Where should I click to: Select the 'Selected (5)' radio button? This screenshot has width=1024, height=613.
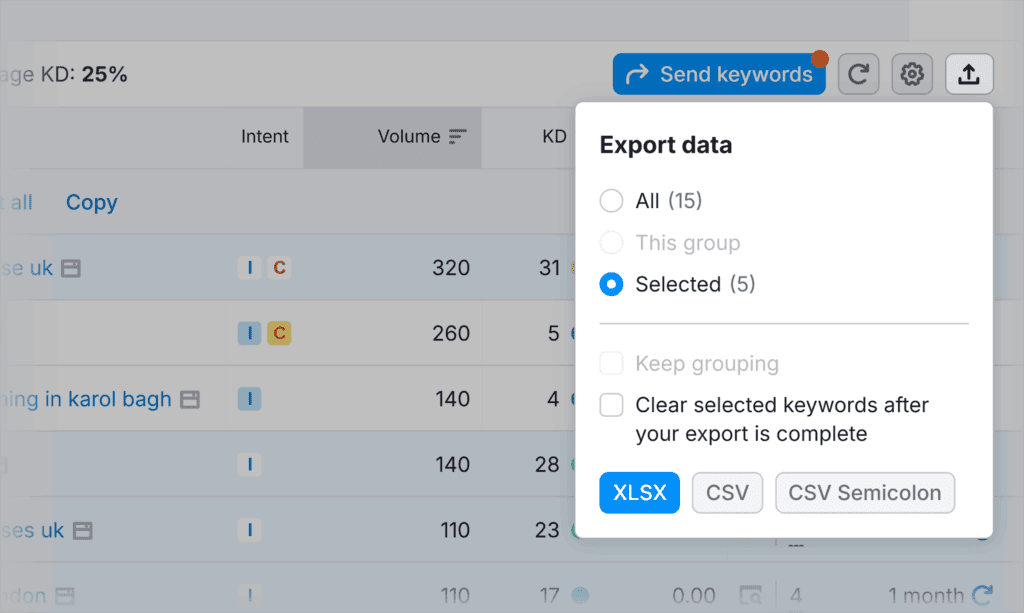pos(611,284)
